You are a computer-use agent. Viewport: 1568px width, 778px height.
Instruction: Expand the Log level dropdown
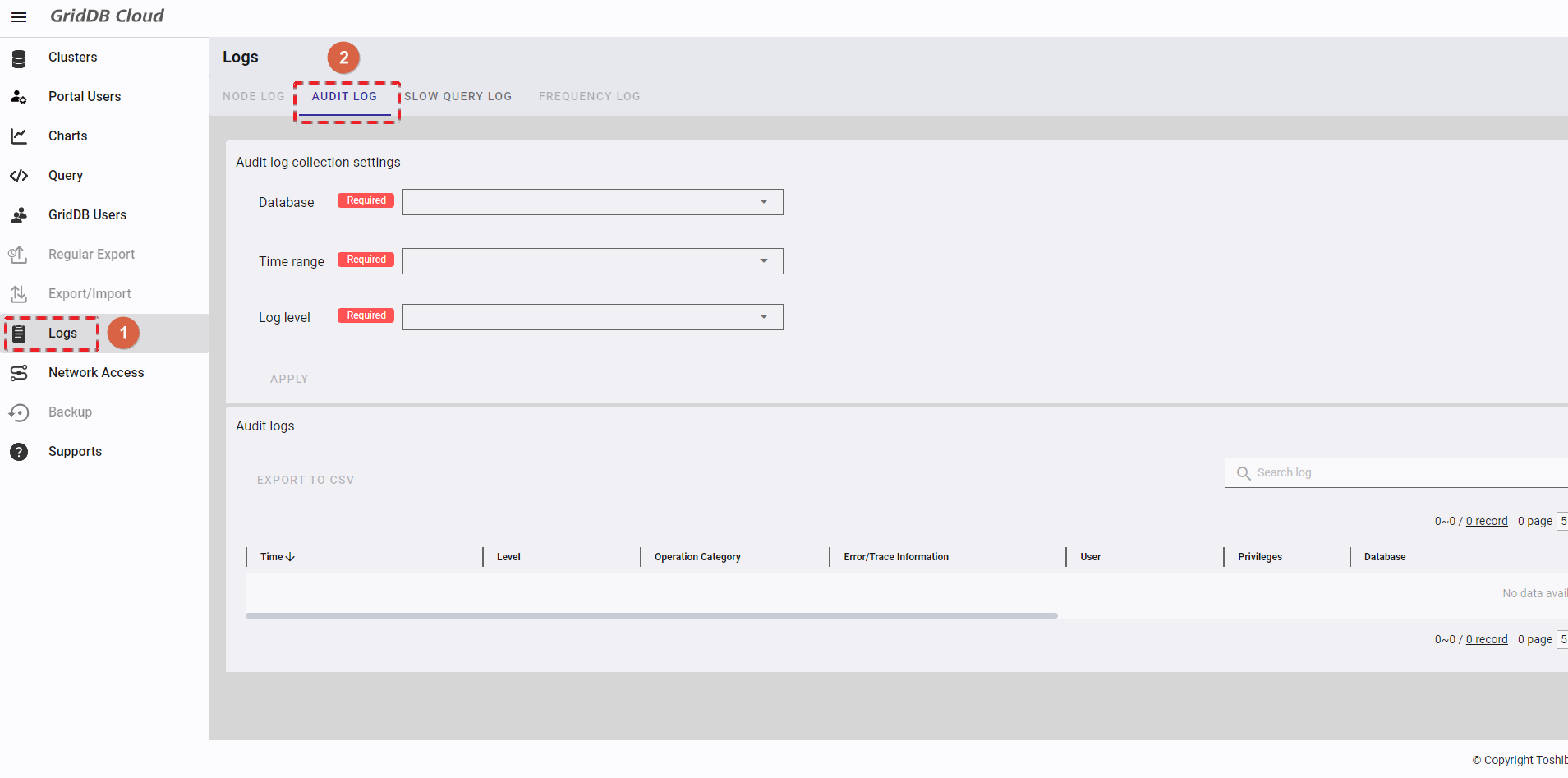pyautogui.click(x=592, y=317)
